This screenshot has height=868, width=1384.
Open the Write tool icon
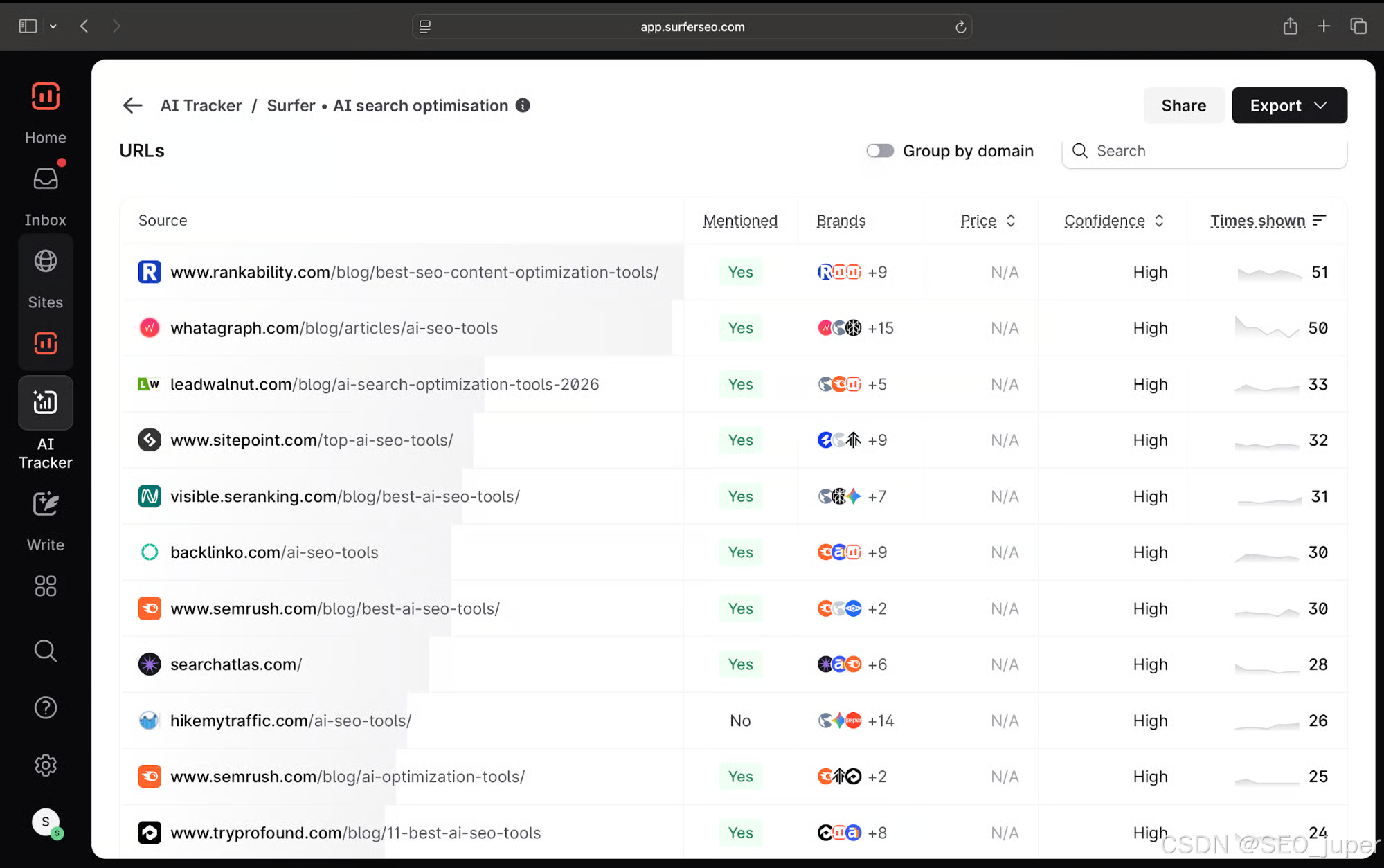pos(46,505)
